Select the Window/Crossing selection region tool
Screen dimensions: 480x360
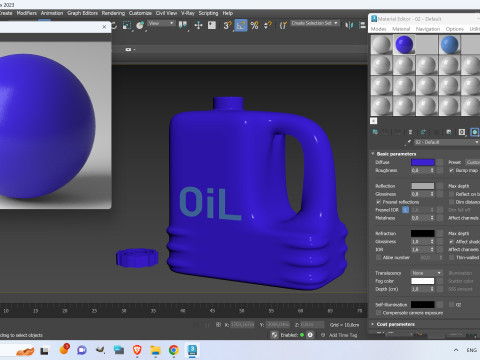pyautogui.click(x=127, y=25)
